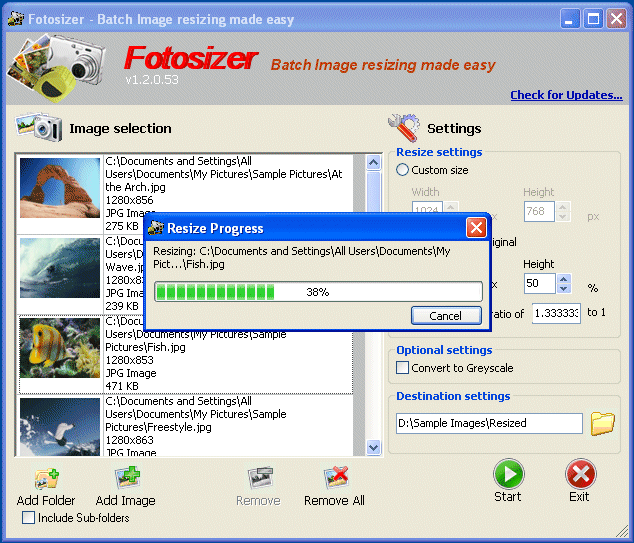Click the Fotosizer camera logo in the header
The height and width of the screenshot is (543, 634).
pyautogui.click(x=57, y=67)
